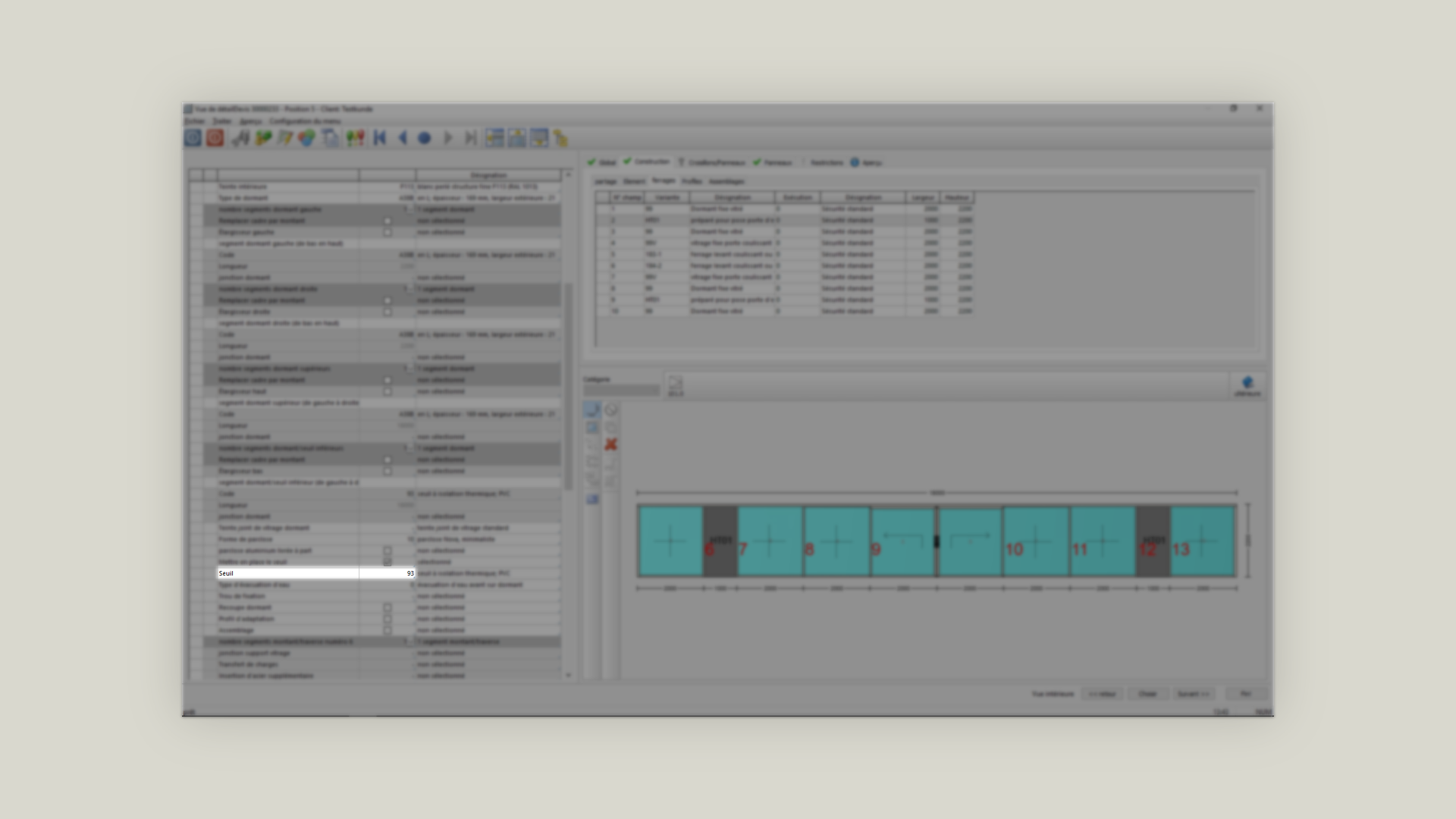Viewport: 1456px width, 819px height.
Task: Click the blue square icon in the toolbar
Action: [x=193, y=137]
